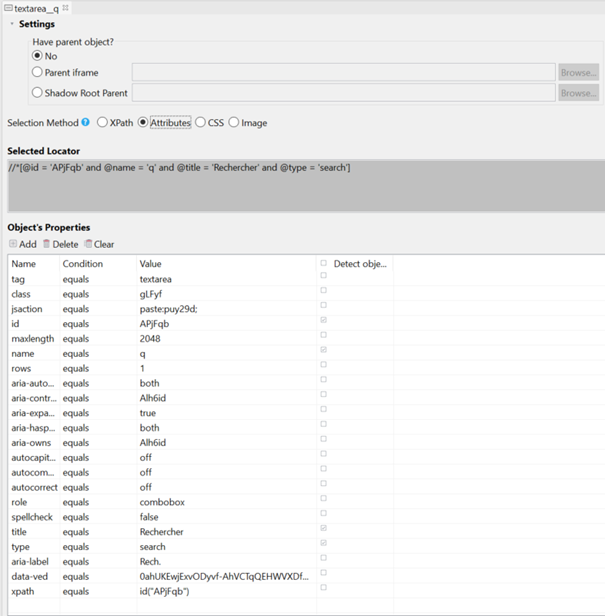Toggle the Detect object header checkbox
This screenshot has width=605, height=616.
pos(323,263)
